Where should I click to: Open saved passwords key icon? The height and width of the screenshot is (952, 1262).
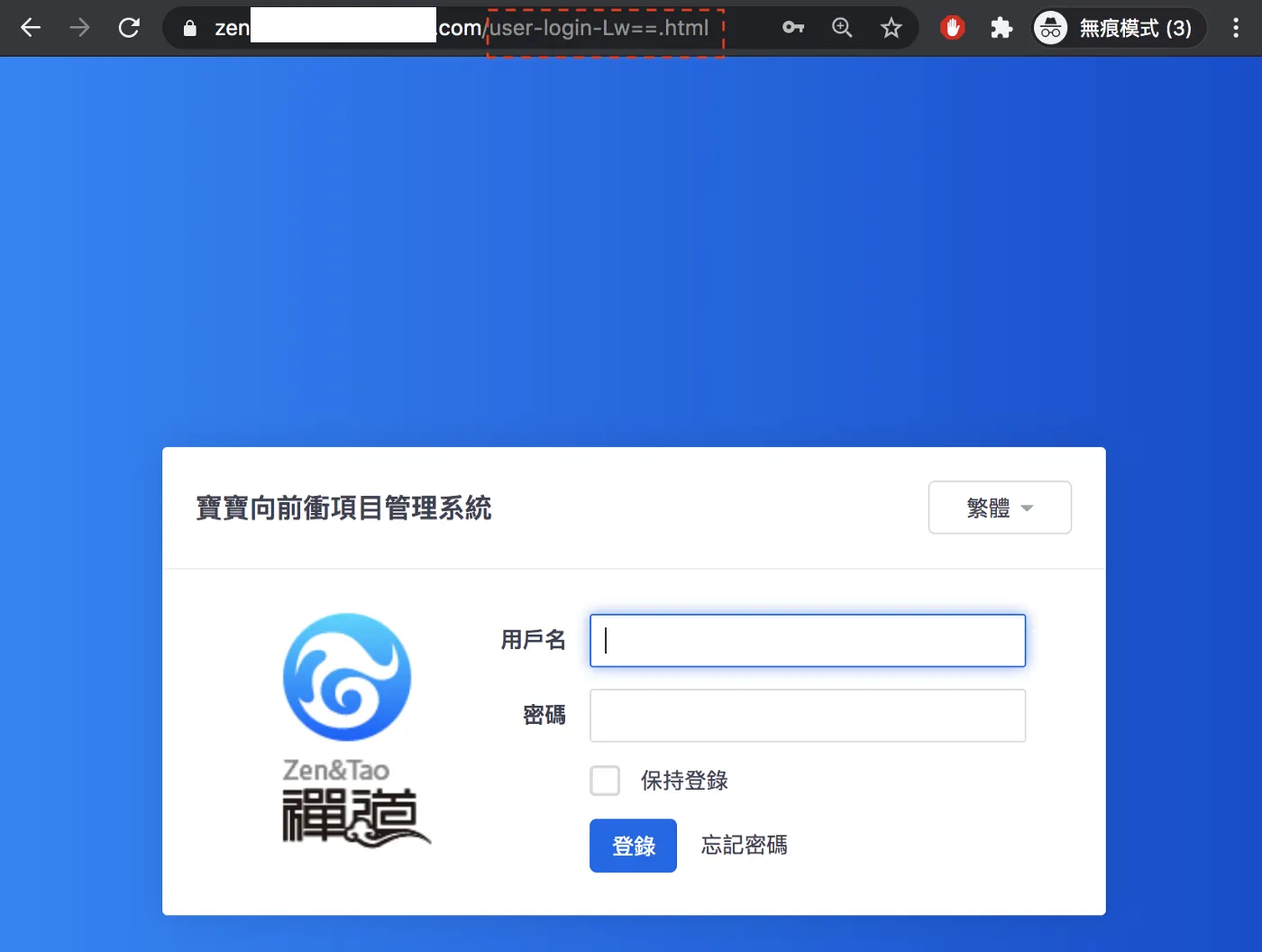tap(793, 28)
